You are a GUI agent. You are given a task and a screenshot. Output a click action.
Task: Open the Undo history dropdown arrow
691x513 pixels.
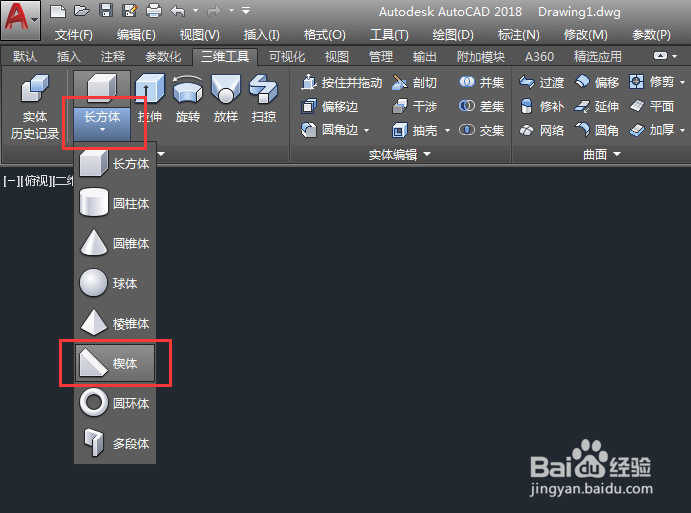click(x=195, y=11)
